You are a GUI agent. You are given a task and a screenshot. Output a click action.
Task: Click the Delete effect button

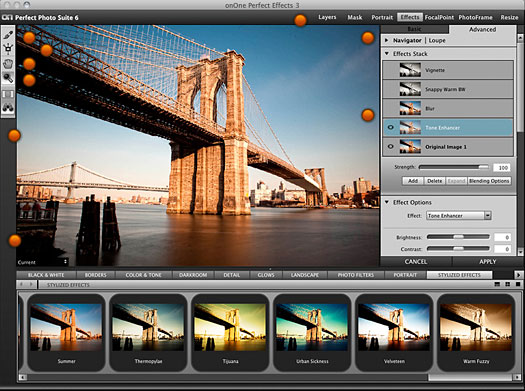pyautogui.click(x=434, y=181)
